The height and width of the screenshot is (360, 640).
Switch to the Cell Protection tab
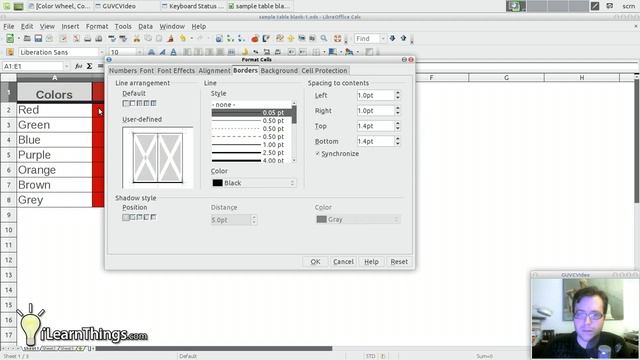pos(324,71)
